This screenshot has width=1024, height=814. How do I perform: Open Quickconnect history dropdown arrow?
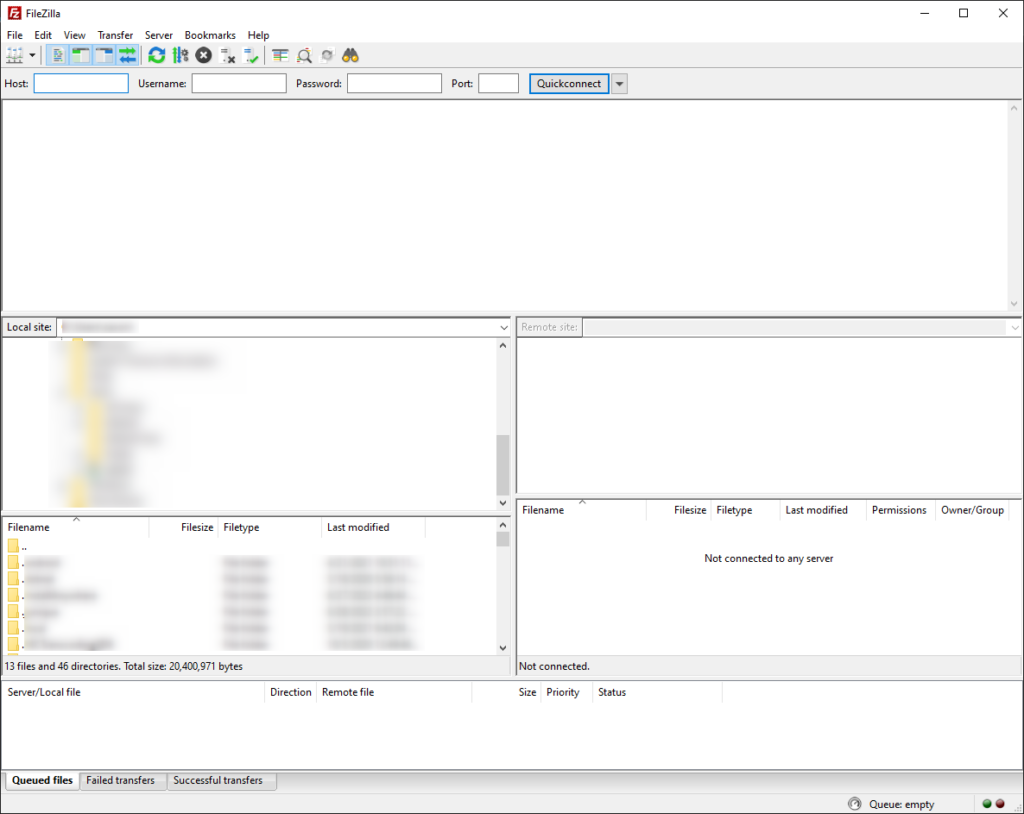(619, 84)
